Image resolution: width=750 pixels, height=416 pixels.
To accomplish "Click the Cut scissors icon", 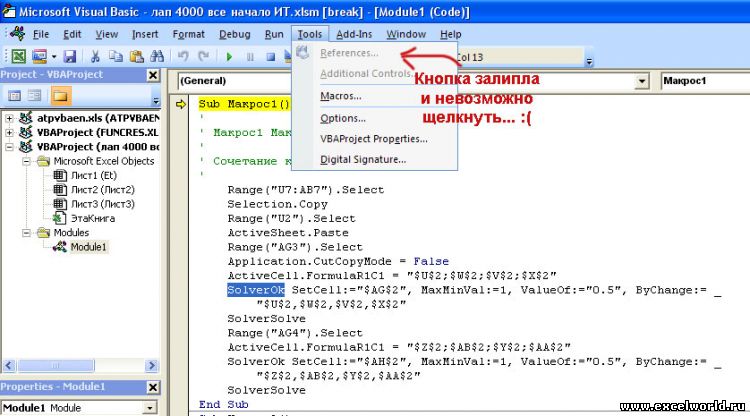I will point(96,57).
